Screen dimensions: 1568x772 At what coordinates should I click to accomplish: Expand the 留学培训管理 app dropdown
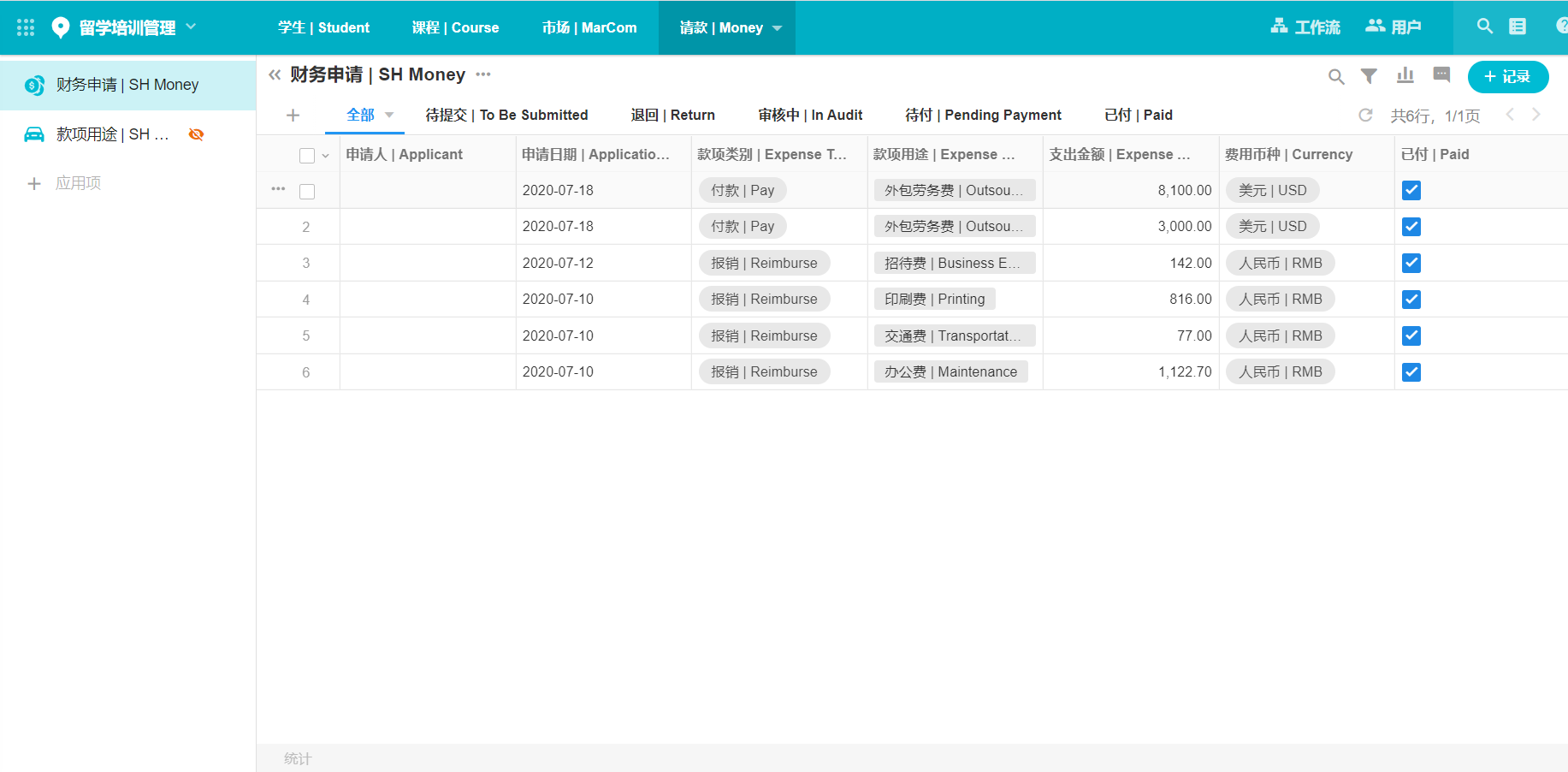pyautogui.click(x=191, y=27)
